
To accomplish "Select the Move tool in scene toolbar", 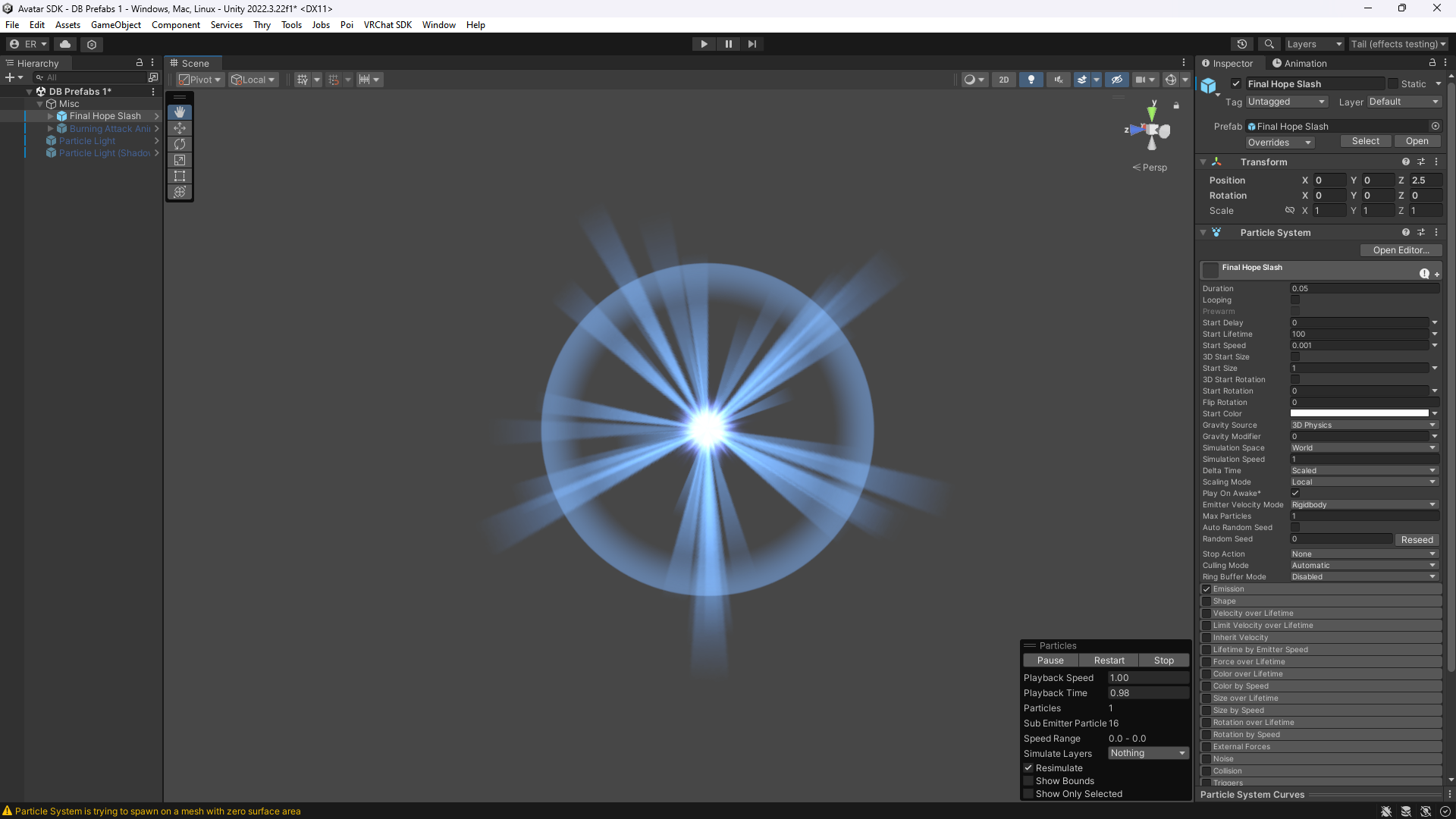I will point(180,128).
